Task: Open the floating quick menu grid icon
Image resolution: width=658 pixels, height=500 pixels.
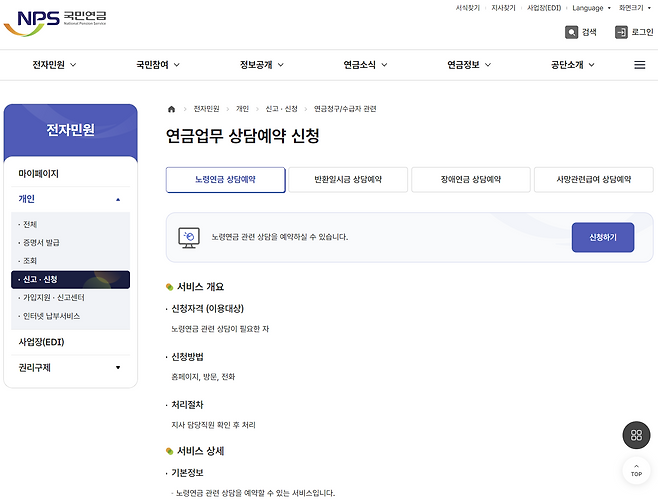Action: (x=636, y=435)
